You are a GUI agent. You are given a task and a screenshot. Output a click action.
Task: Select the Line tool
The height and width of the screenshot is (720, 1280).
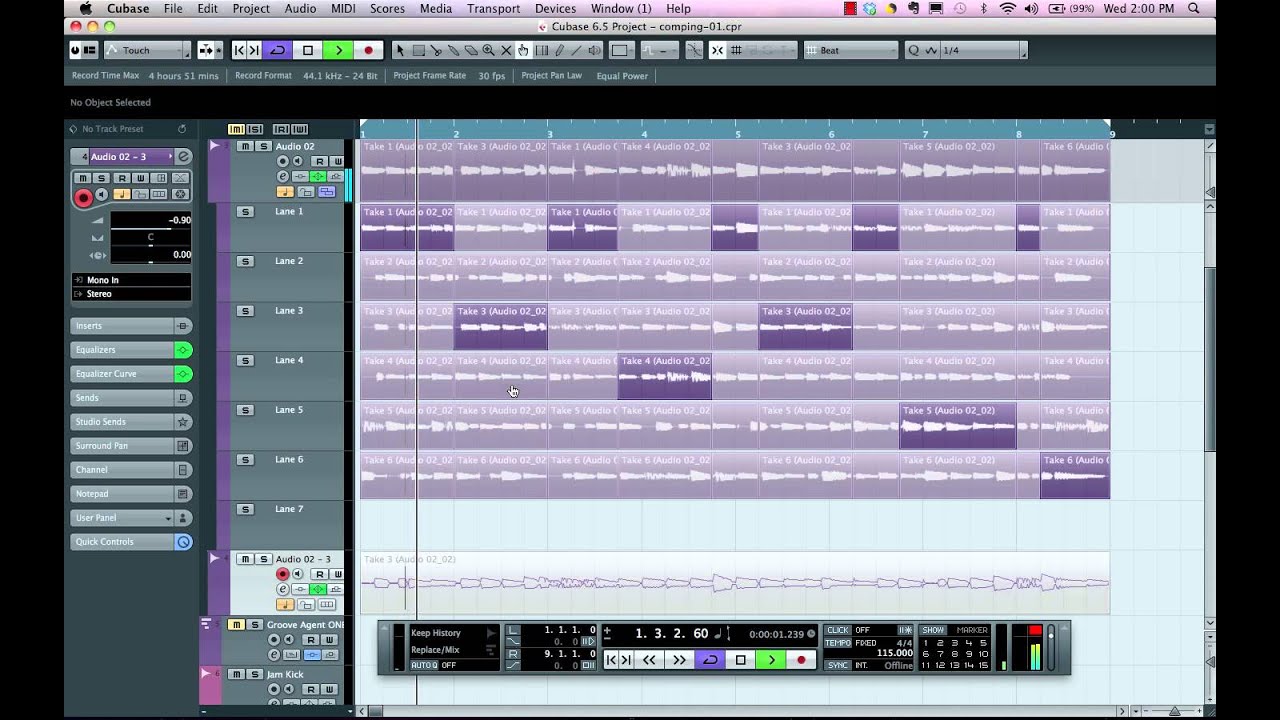click(x=576, y=50)
